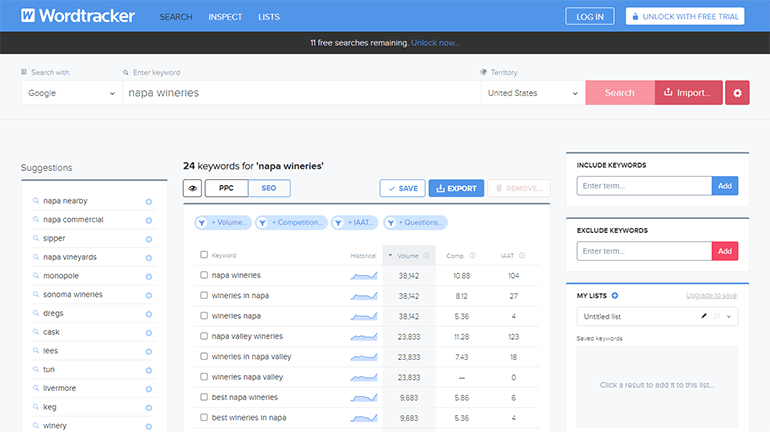Open the Google search engine dropdown
Image resolution: width=770 pixels, height=432 pixels.
point(70,93)
